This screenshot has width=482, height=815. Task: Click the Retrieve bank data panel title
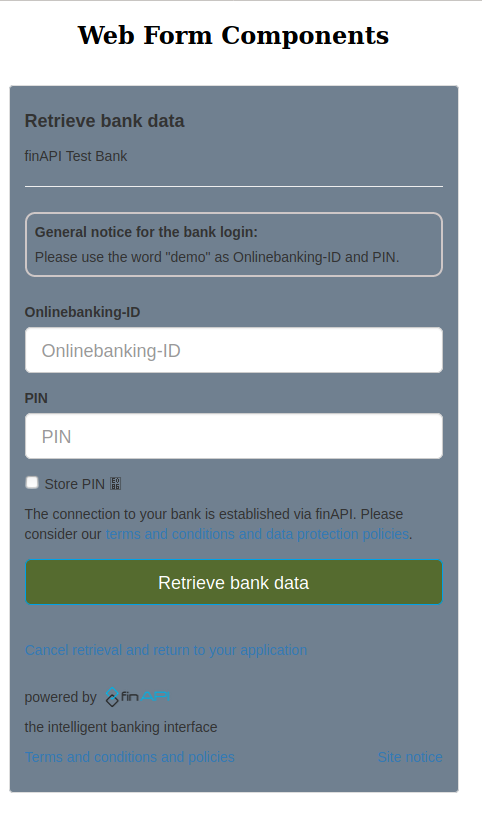(x=105, y=121)
